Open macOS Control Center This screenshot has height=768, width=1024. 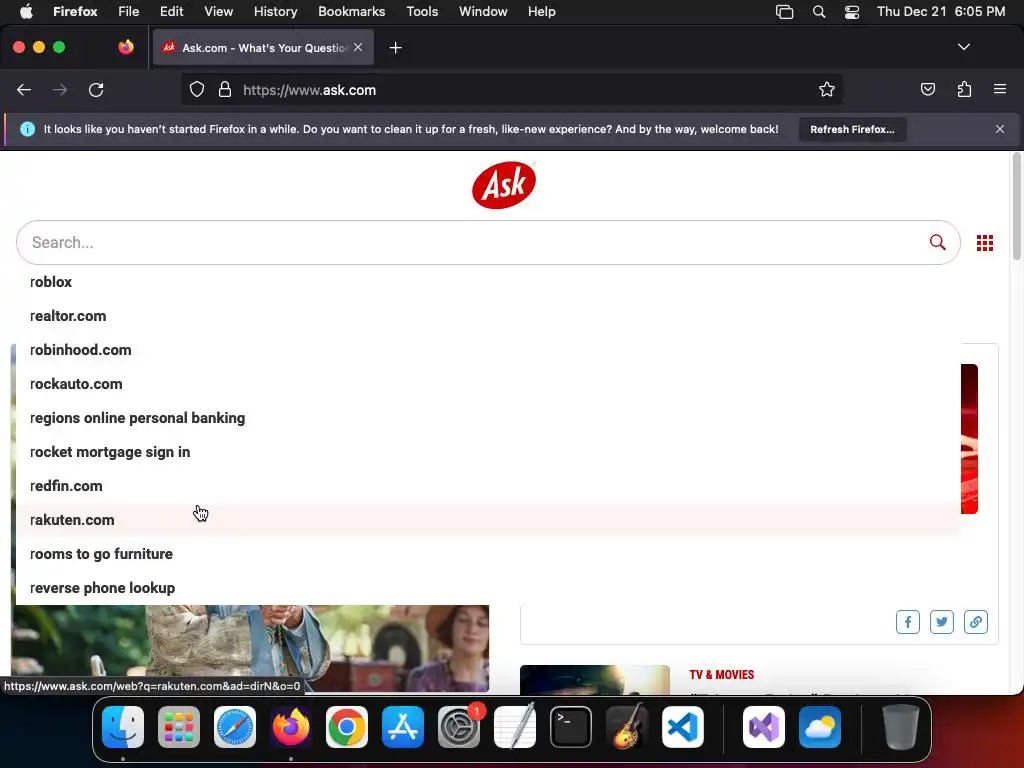point(852,12)
